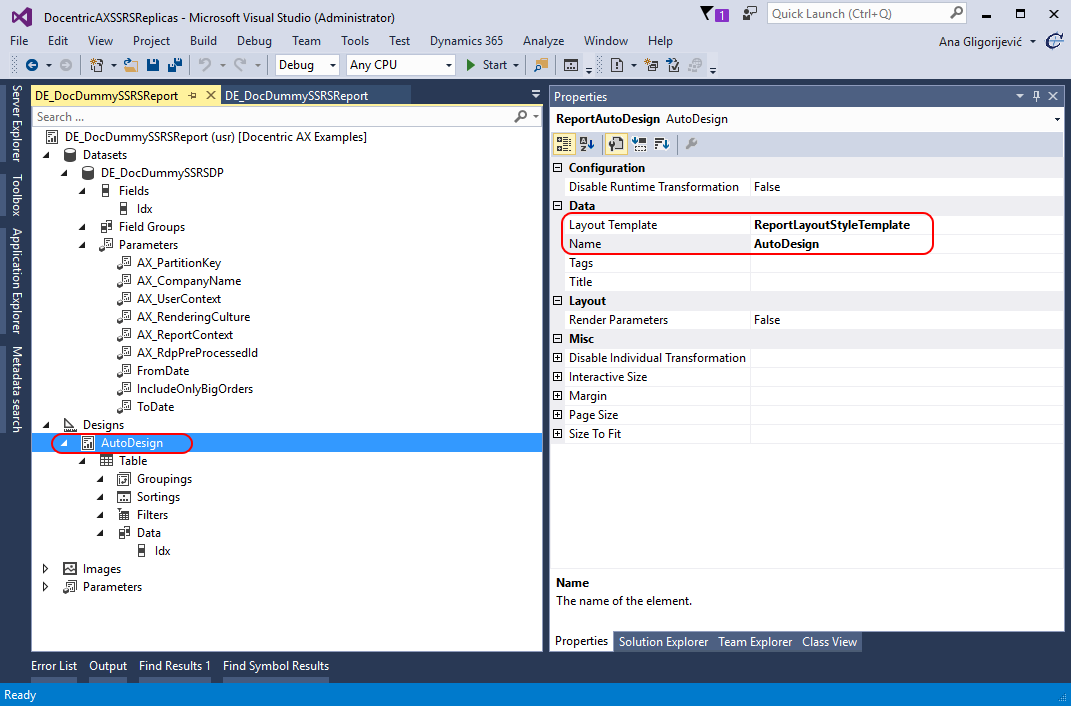Viewport: 1071px width, 706px height.
Task: Collapse the Configuration property category
Action: coord(557,168)
